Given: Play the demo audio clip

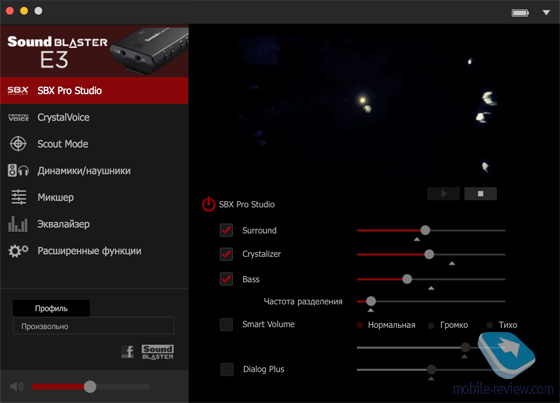Looking at the screenshot, I should 443,194.
